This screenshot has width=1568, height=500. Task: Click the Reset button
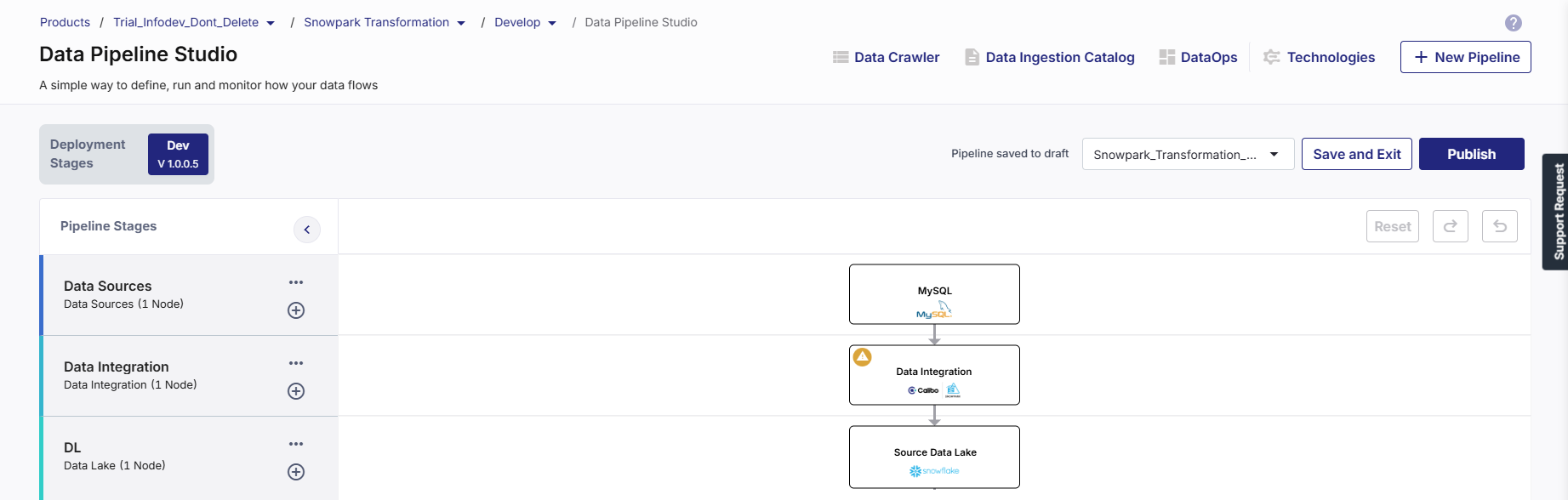(1393, 226)
